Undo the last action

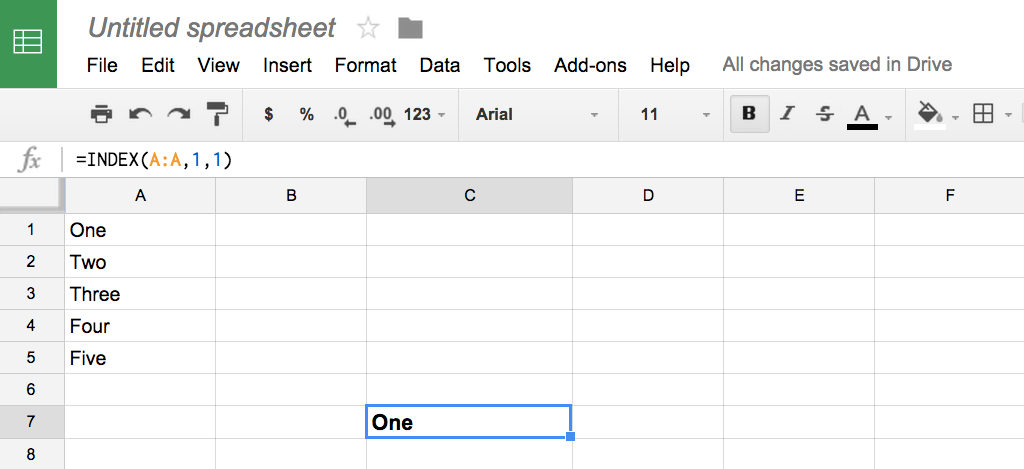[x=140, y=114]
